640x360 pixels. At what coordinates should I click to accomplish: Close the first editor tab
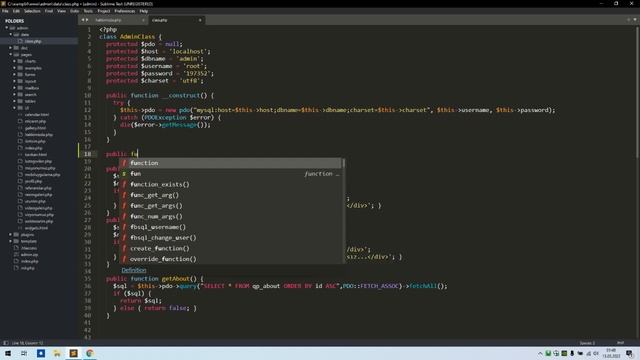[143, 20]
